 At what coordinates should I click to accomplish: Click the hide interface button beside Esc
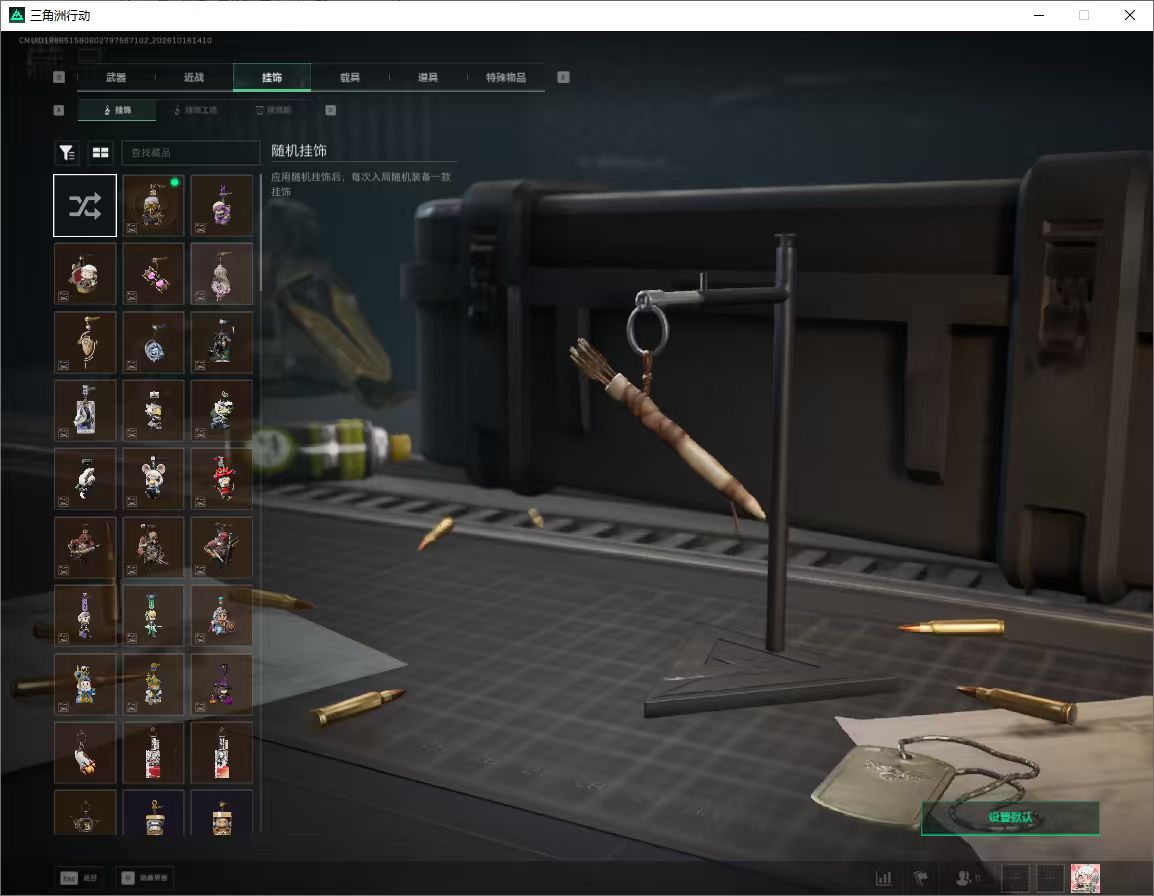pyautogui.click(x=146, y=878)
